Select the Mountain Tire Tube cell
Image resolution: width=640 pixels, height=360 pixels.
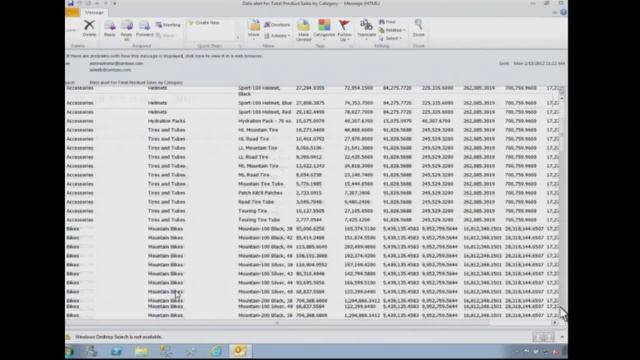pyautogui.click(x=261, y=184)
